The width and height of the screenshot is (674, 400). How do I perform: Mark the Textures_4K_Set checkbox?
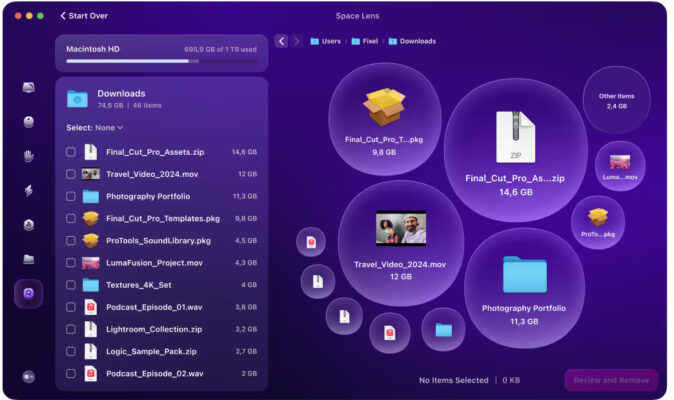[x=71, y=285]
